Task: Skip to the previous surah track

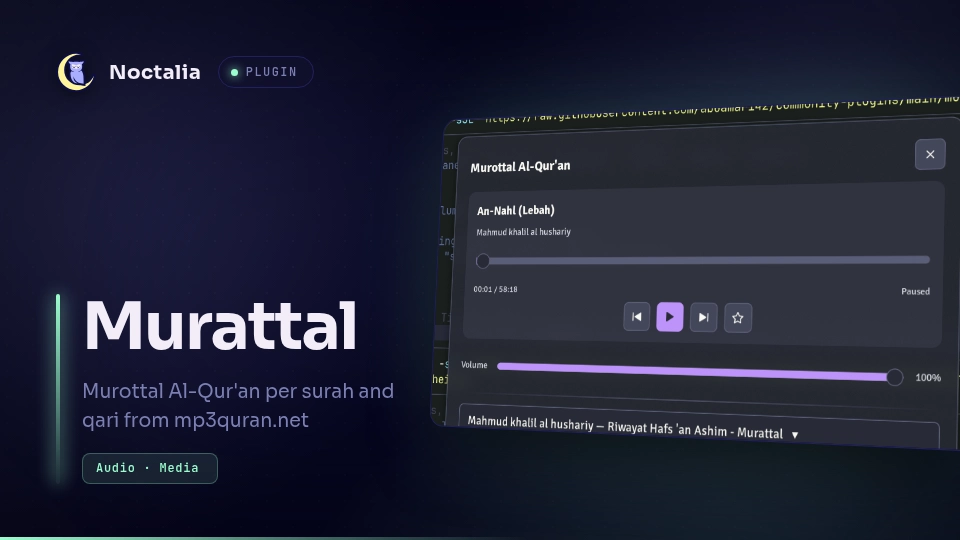Action: click(x=636, y=317)
